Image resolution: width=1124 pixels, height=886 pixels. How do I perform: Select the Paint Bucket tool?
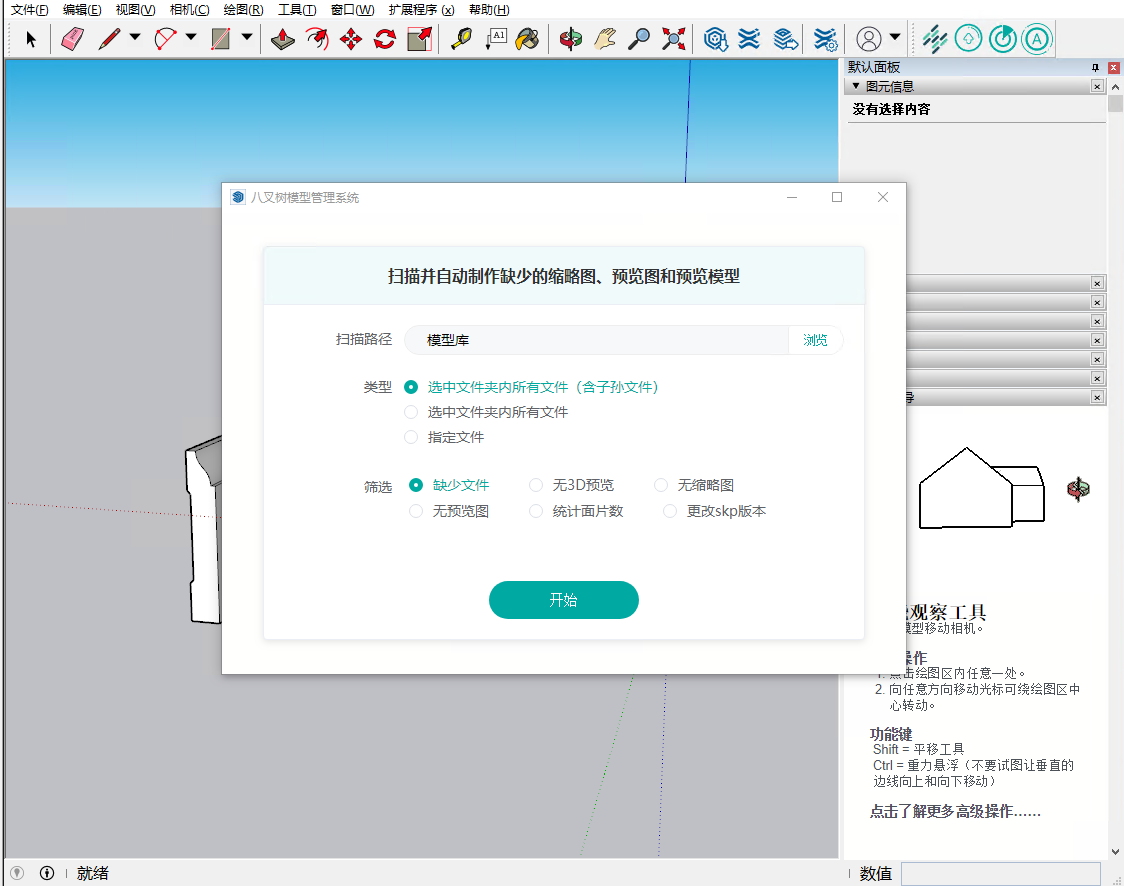pyautogui.click(x=528, y=39)
